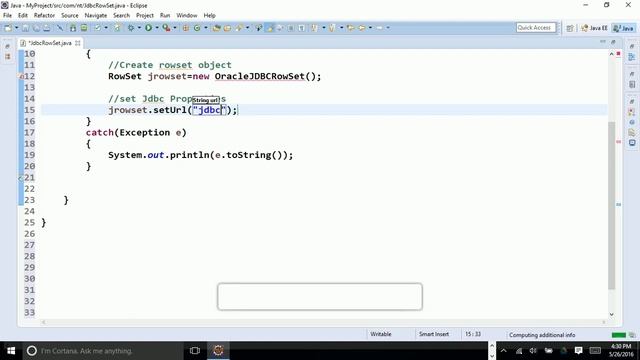640x360 pixels.
Task: Close the JdbcRowSet.java editor tab
Action: (x=78, y=43)
